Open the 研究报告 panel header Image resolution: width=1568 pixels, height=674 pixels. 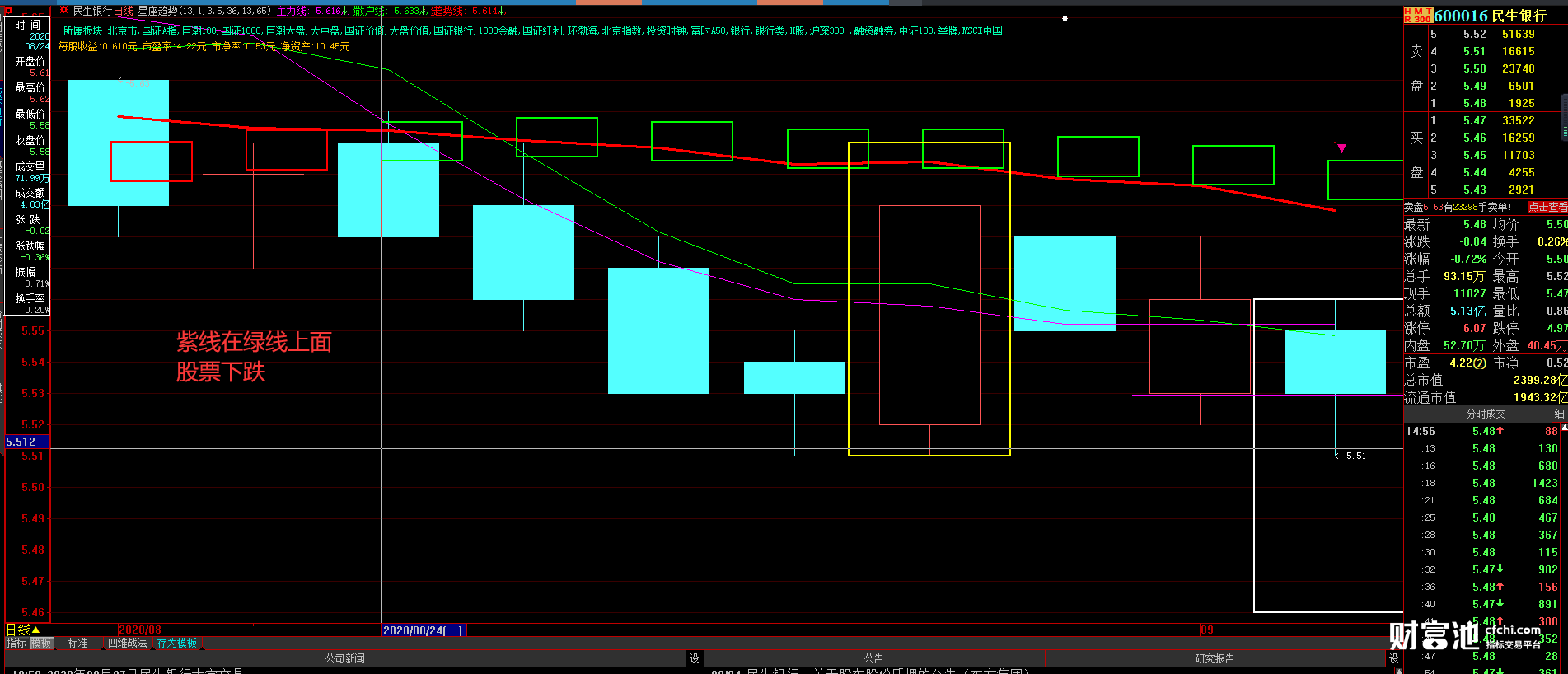coord(1215,658)
